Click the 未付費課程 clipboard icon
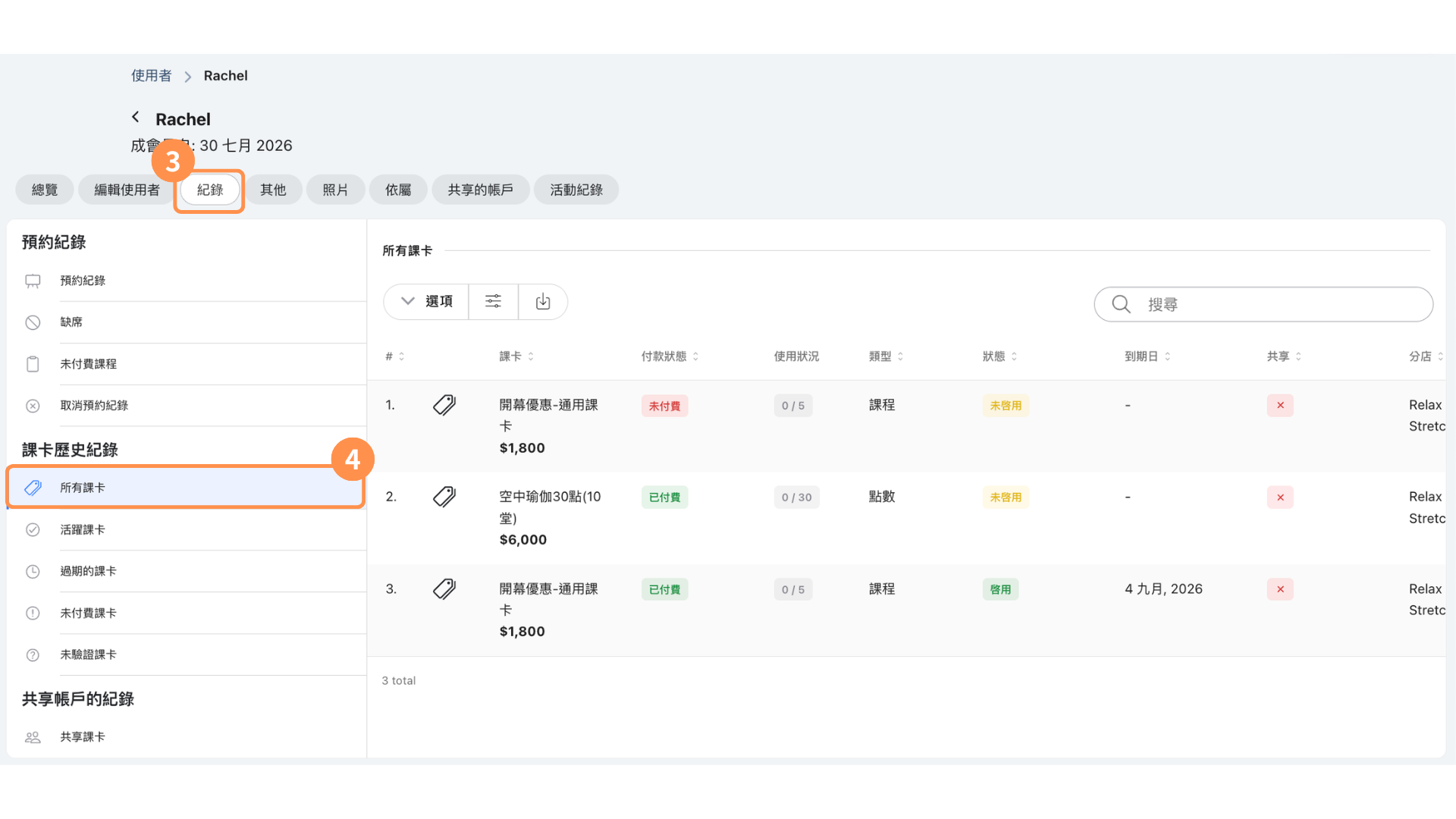Viewport: 1456px width, 819px height. point(33,364)
